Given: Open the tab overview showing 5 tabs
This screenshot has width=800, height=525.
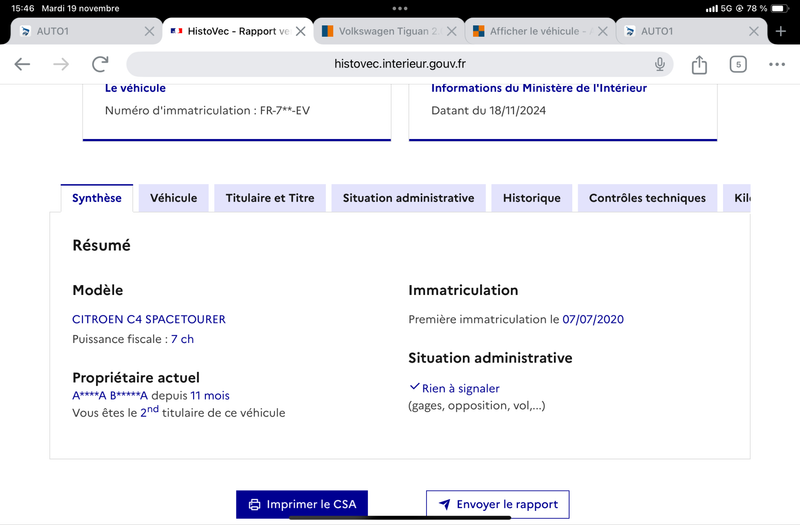Looking at the screenshot, I should pos(738,64).
